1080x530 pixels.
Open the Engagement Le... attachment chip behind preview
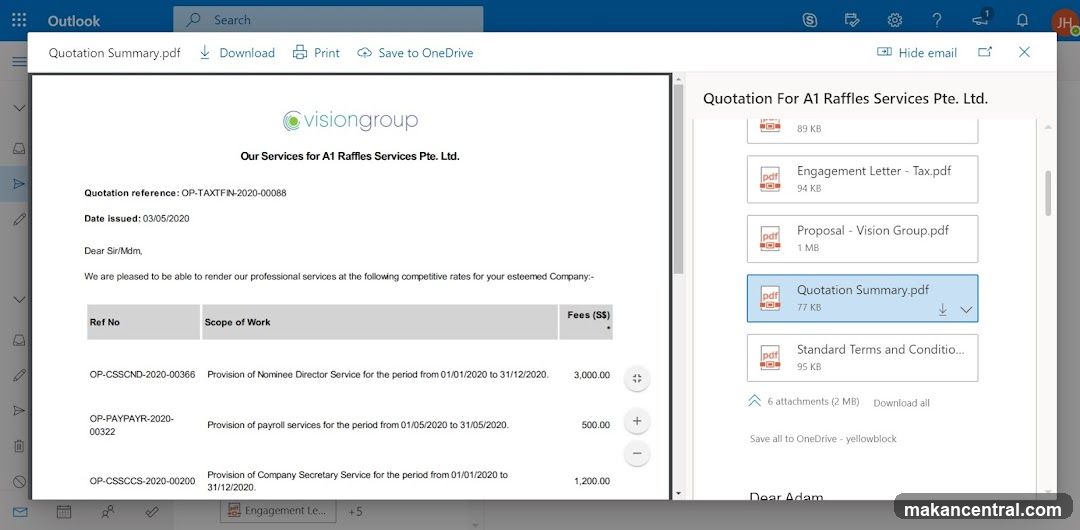coord(278,511)
